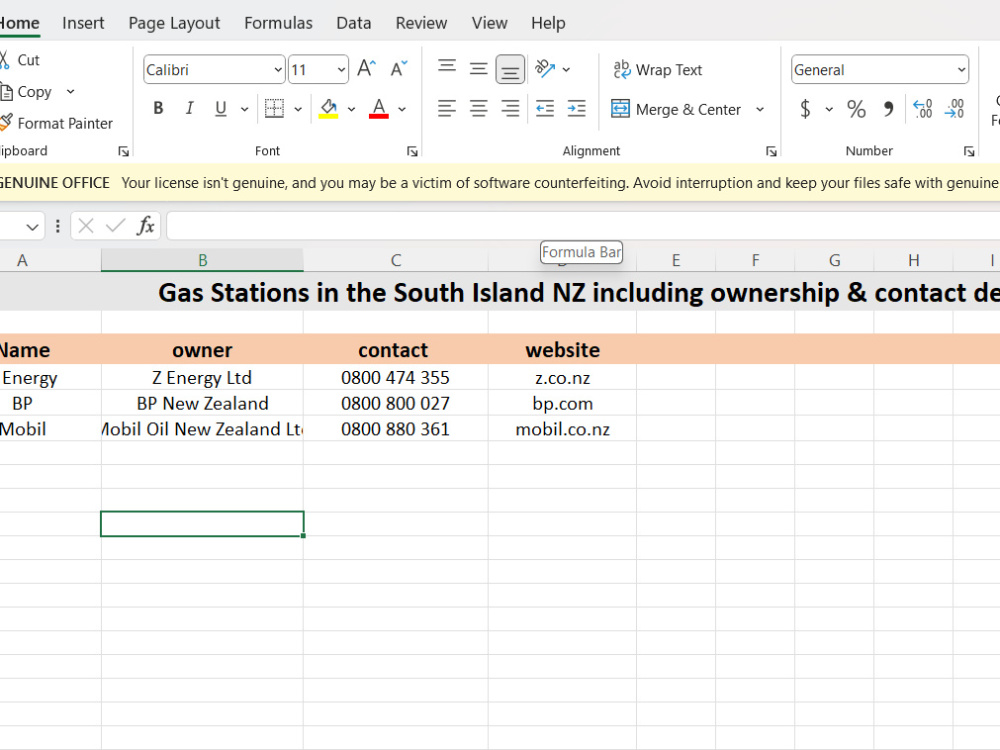Viewport: 1000px width, 750px height.
Task: Click inside the formula bar input
Action: point(583,226)
